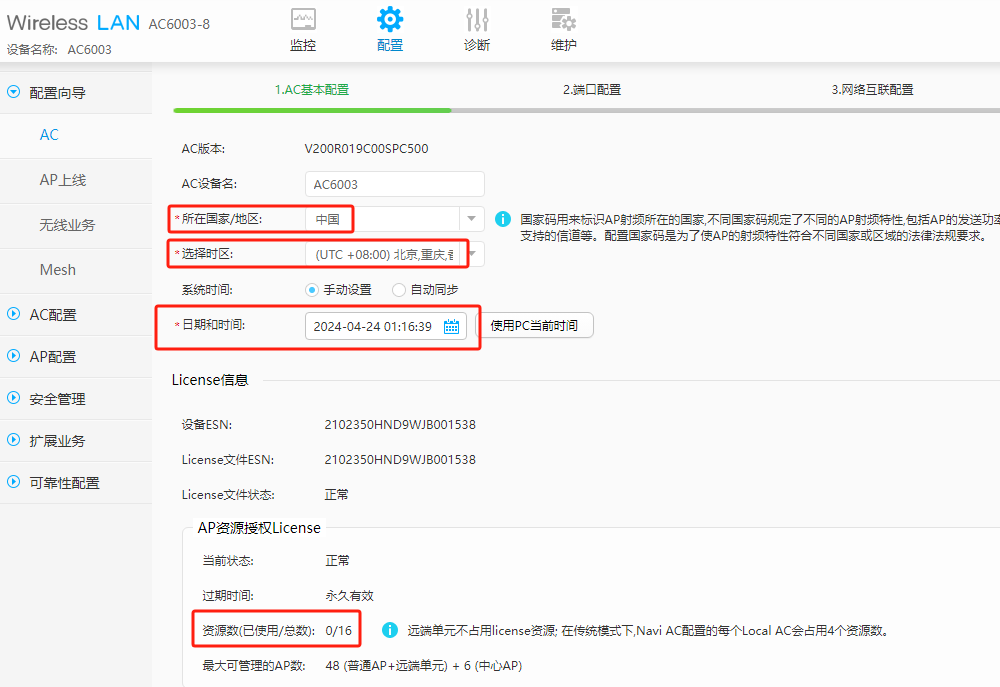Open the calendar date picker icon
This screenshot has height=687, width=1000.
point(452,327)
